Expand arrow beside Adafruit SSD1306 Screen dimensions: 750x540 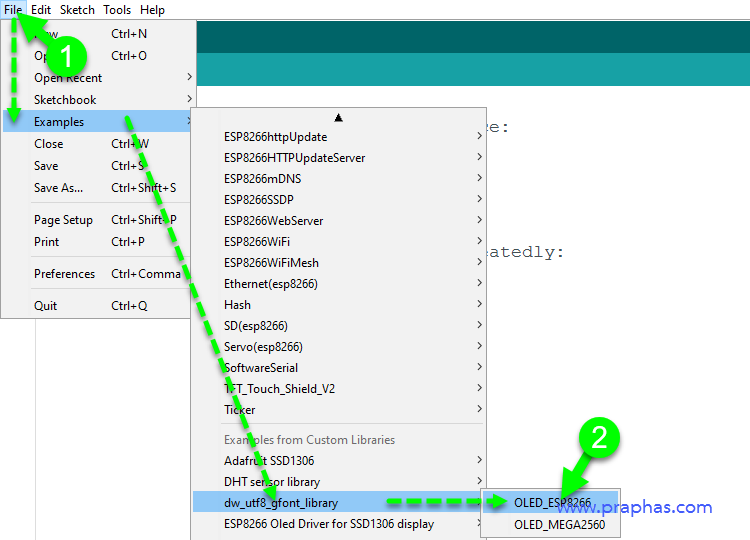point(479,460)
